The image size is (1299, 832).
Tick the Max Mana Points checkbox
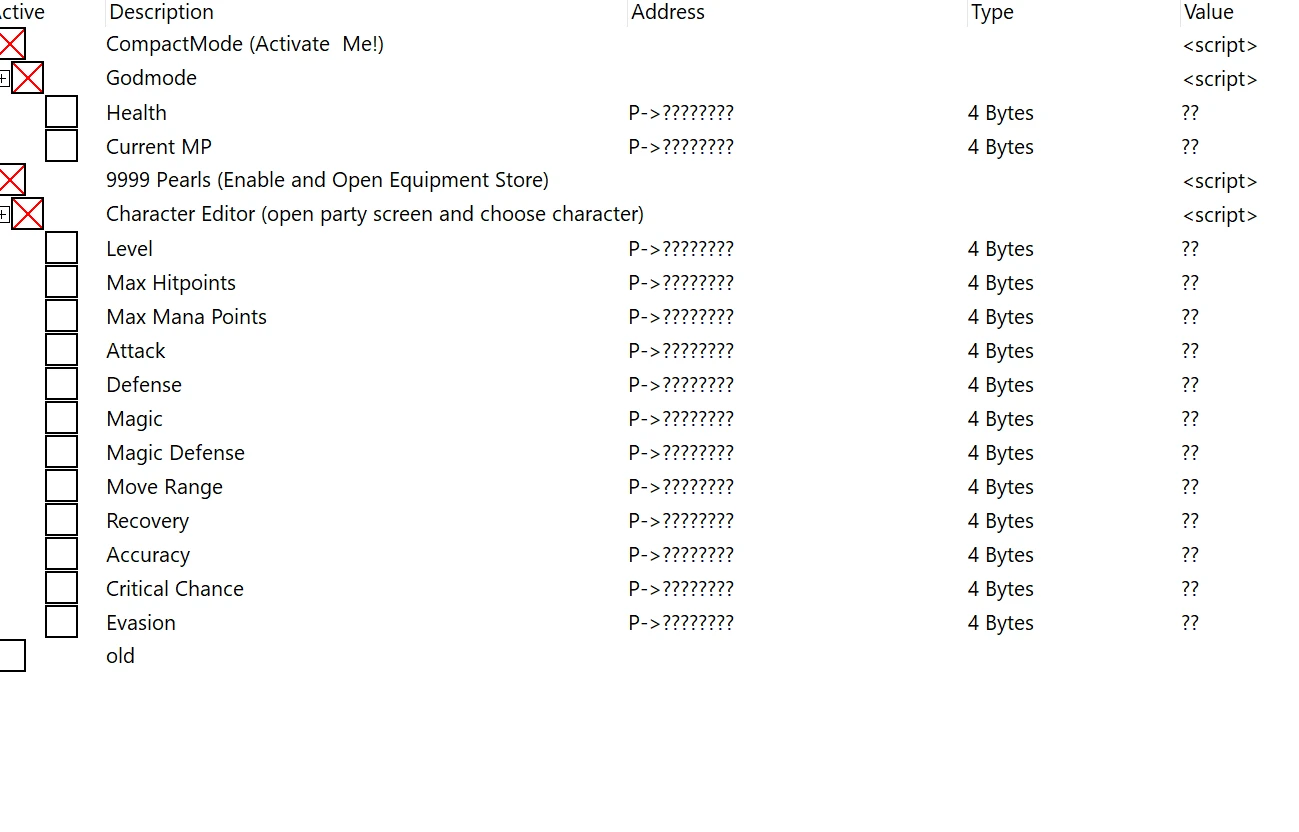point(61,316)
